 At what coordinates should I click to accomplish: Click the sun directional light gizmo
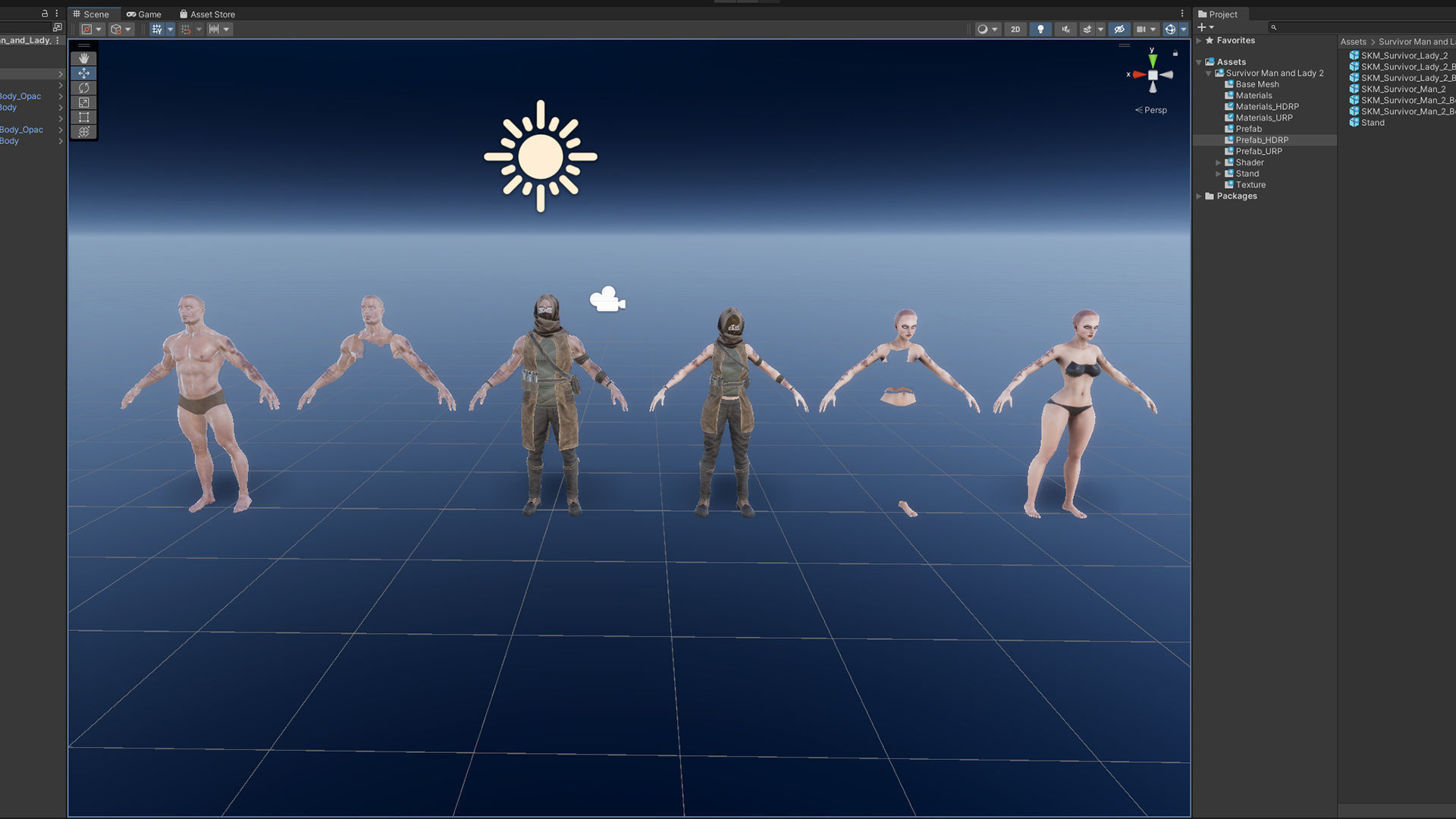[541, 156]
